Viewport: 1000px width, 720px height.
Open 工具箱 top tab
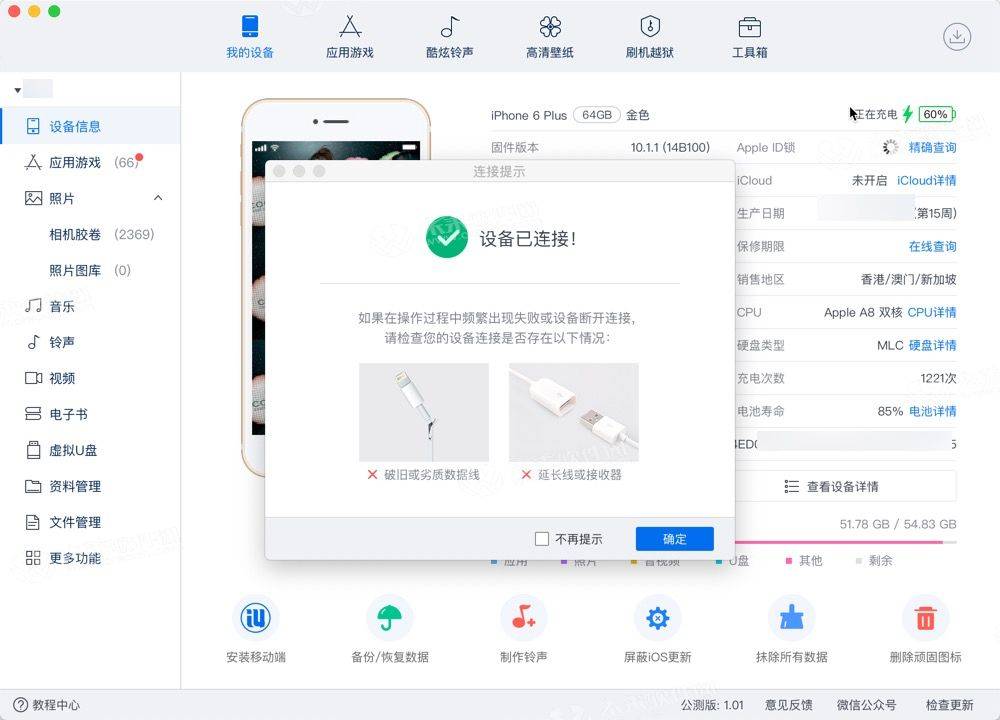749,36
